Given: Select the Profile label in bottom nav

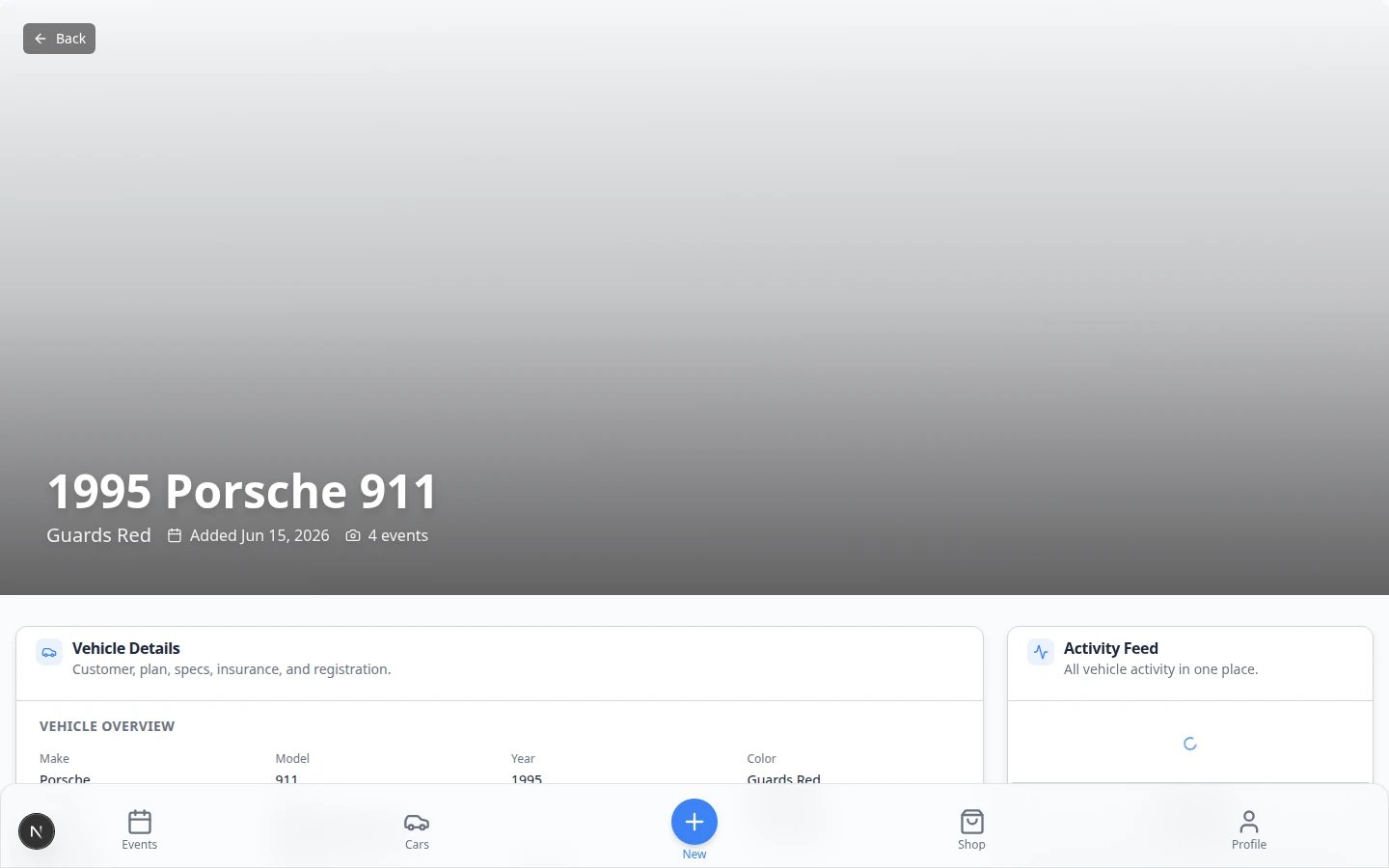Looking at the screenshot, I should click(1249, 845).
